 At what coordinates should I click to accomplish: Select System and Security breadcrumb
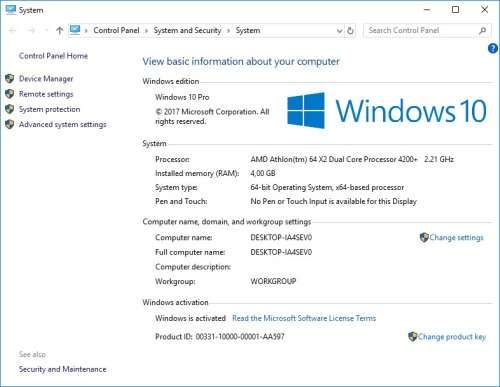187,30
